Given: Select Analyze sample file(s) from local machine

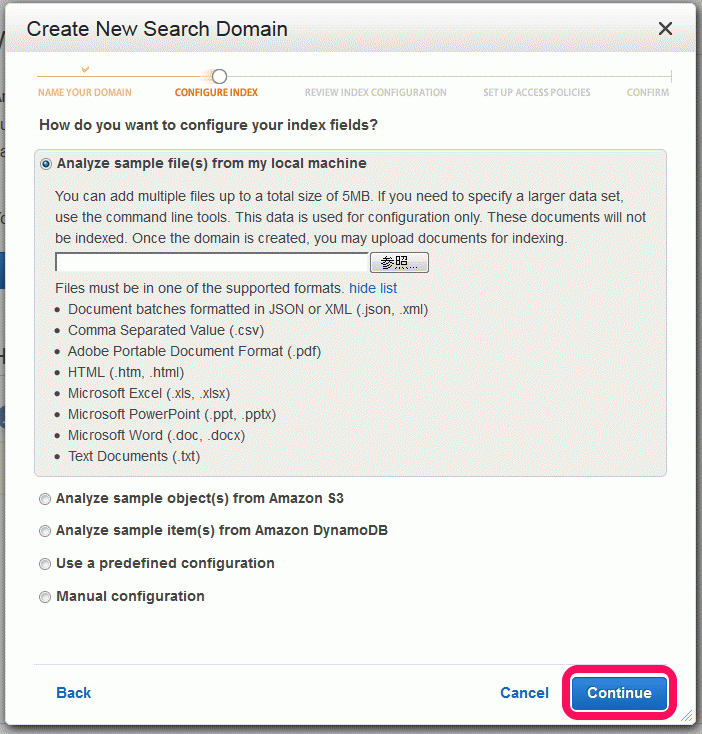Looking at the screenshot, I should point(46,164).
